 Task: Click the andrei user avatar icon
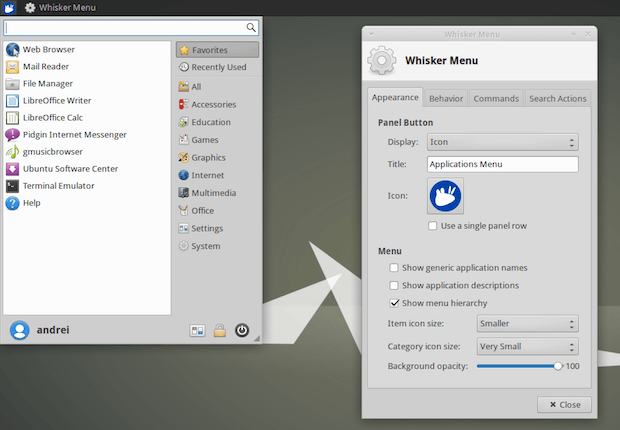(19, 330)
